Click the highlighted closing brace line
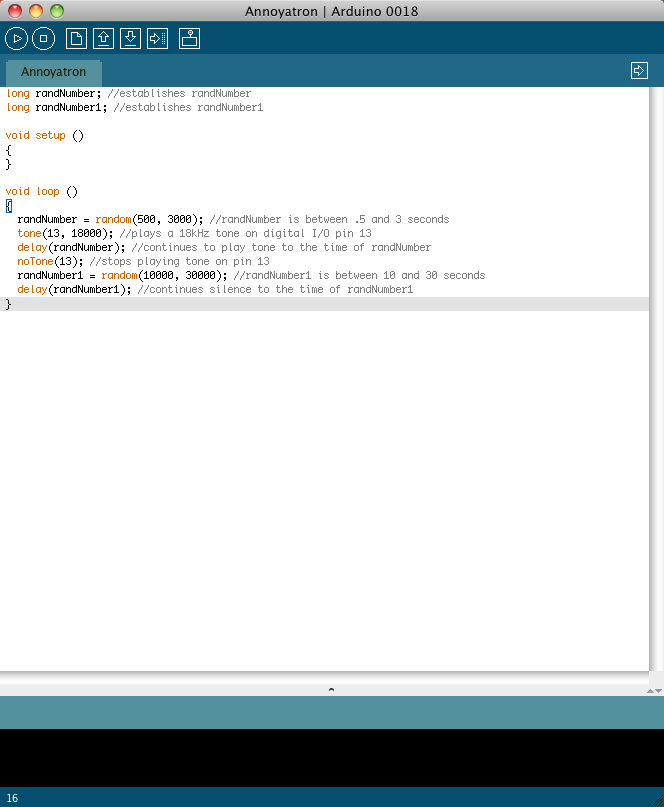This screenshot has height=807, width=664. (324, 304)
